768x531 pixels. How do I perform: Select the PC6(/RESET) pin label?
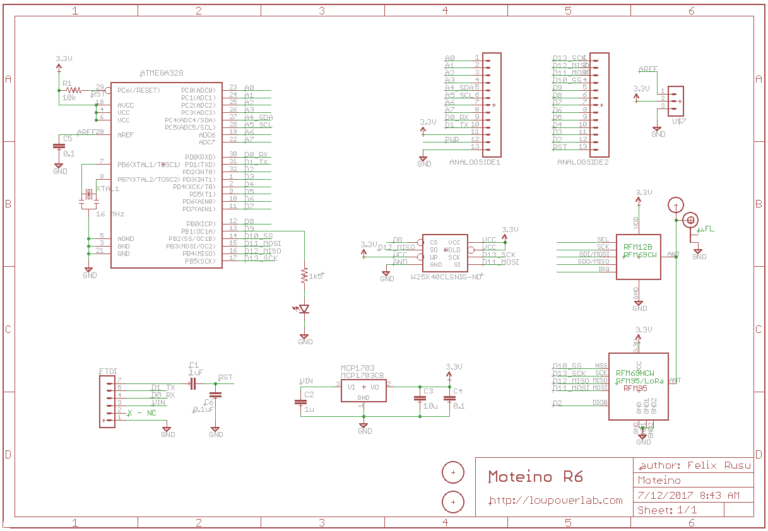click(x=139, y=91)
